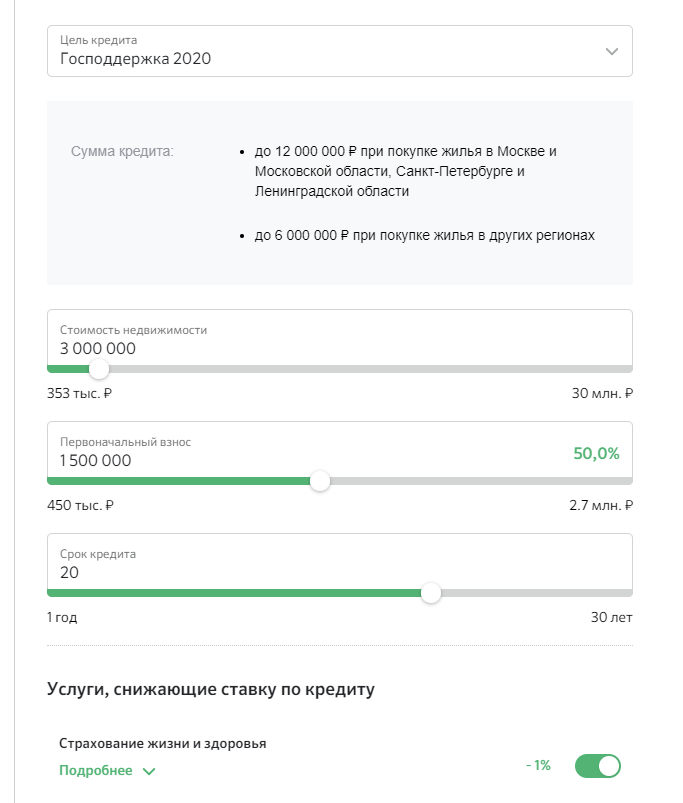
Task: Click the 450 тыс. ₽ minimum down payment label
Action: point(80,505)
